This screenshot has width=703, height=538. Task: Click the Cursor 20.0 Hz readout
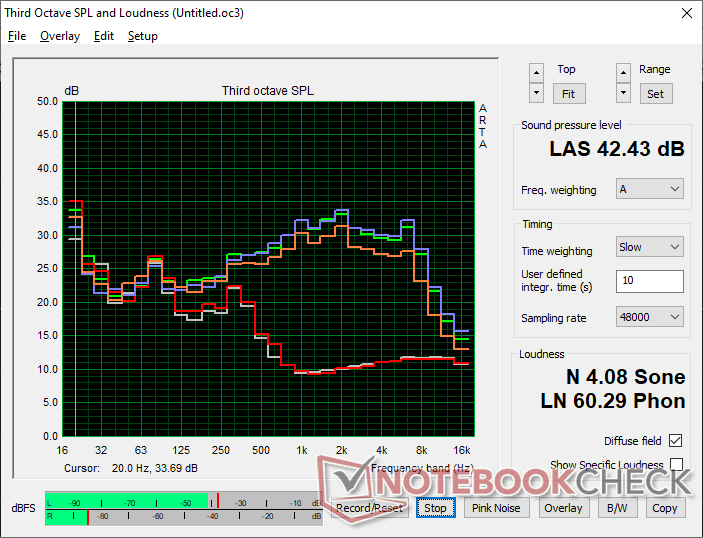pos(131,468)
